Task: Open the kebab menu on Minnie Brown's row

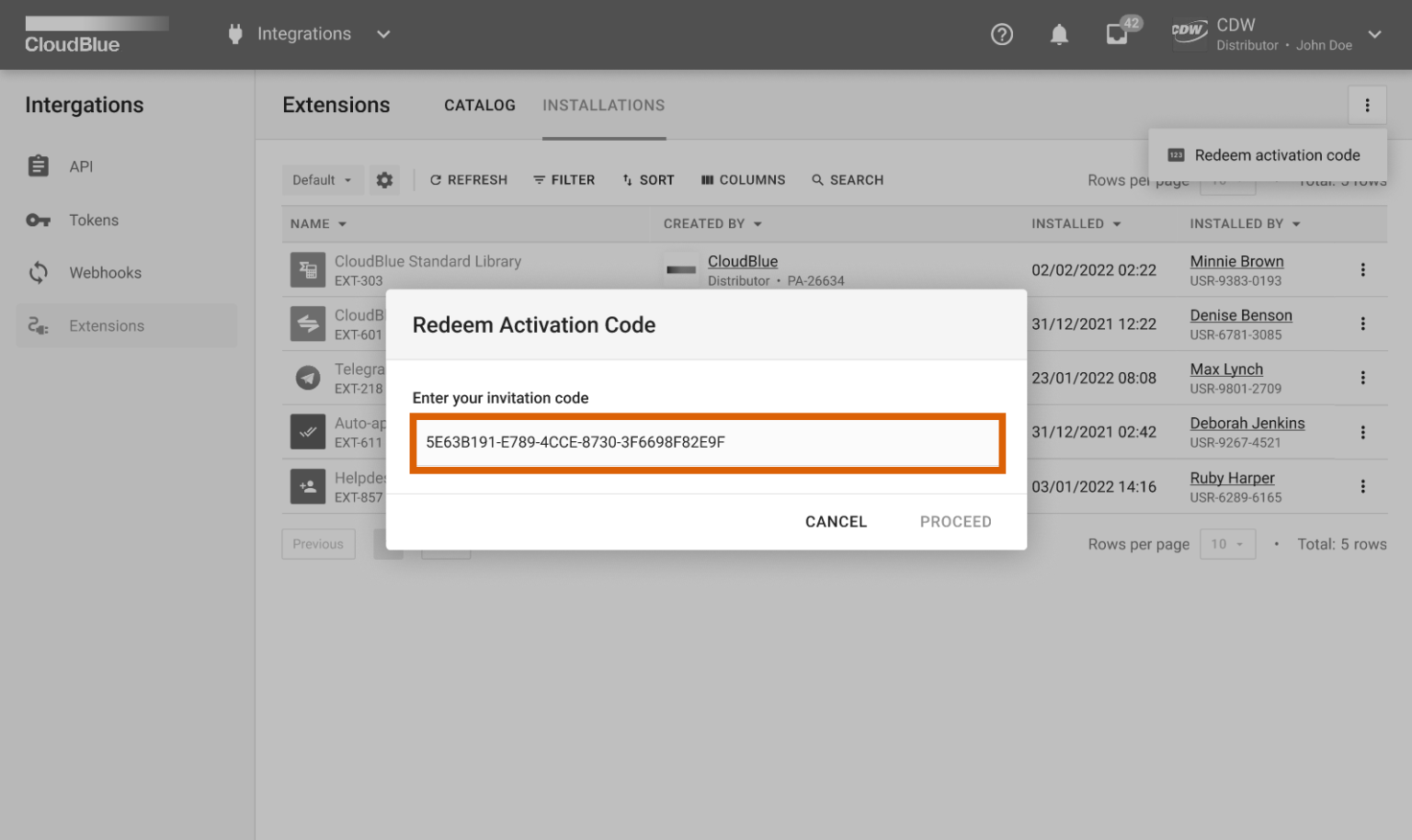Action: click(1363, 269)
